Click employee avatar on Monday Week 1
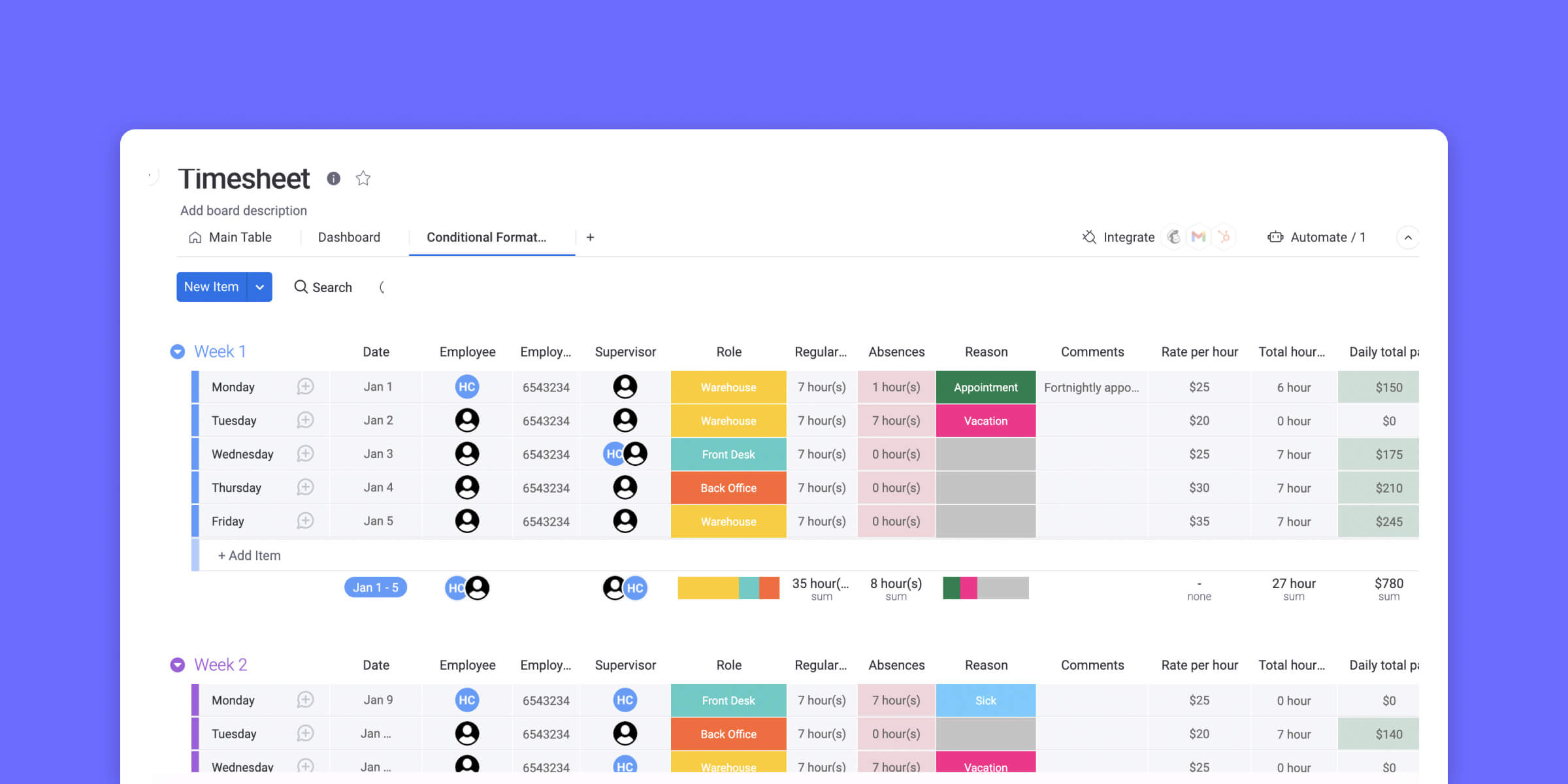This screenshot has height=784, width=1568. click(466, 387)
